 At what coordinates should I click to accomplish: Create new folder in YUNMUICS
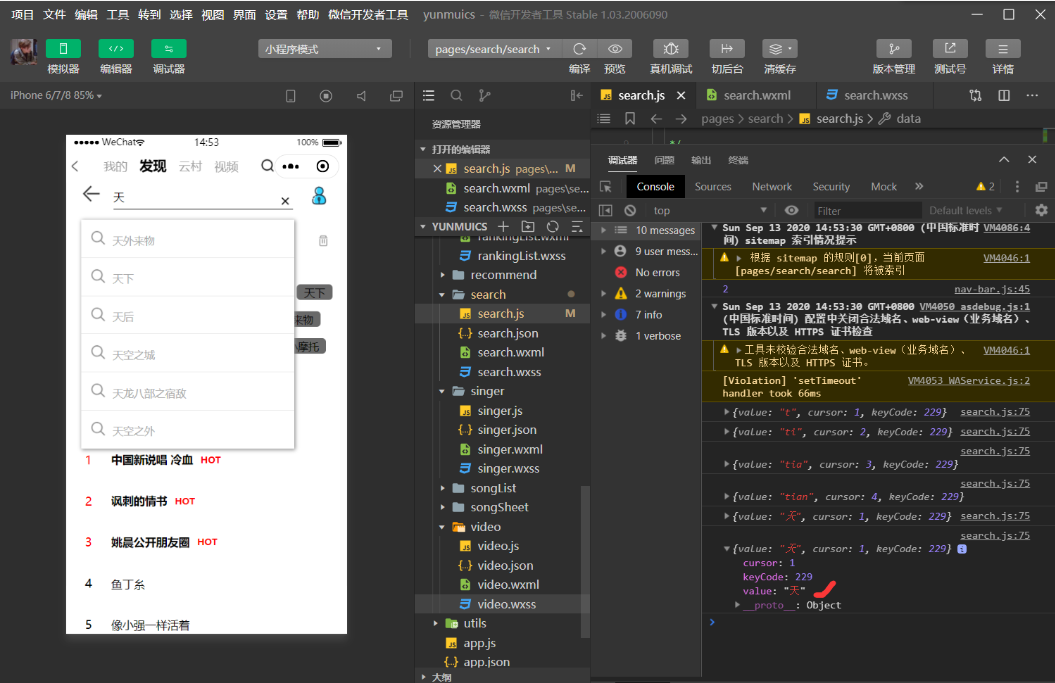pyautogui.click(x=528, y=227)
